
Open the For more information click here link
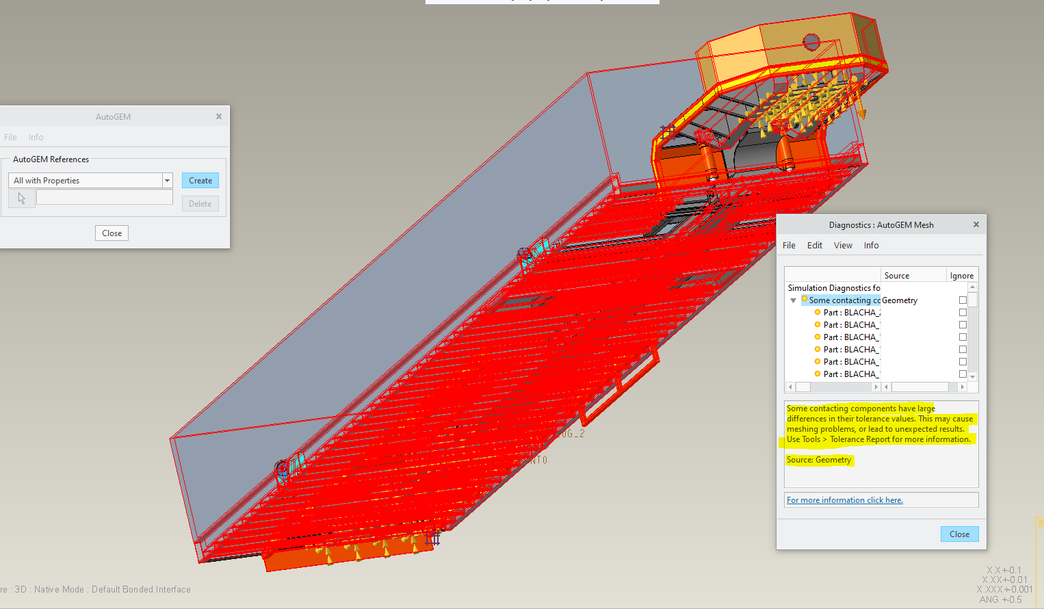click(844, 500)
